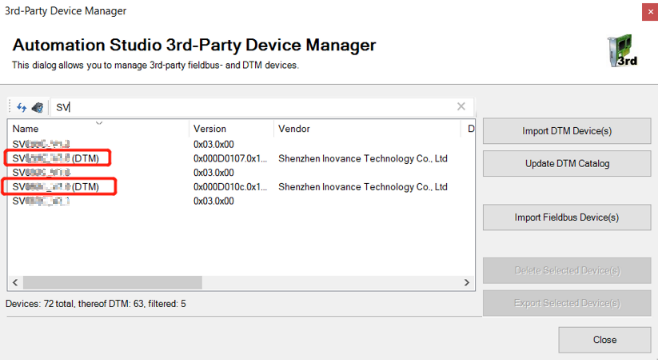Sort list by the Name column header

click(99, 128)
